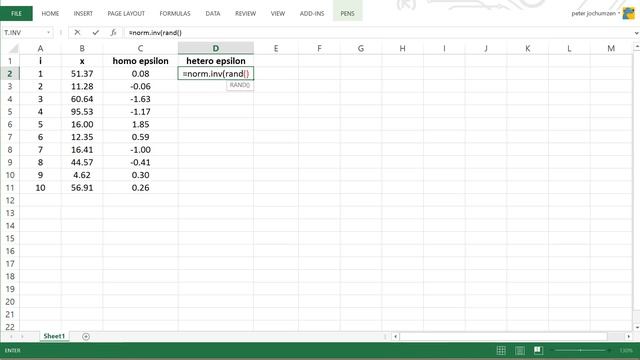
Task: Switch to Page Layout view icon
Action: 520,350
